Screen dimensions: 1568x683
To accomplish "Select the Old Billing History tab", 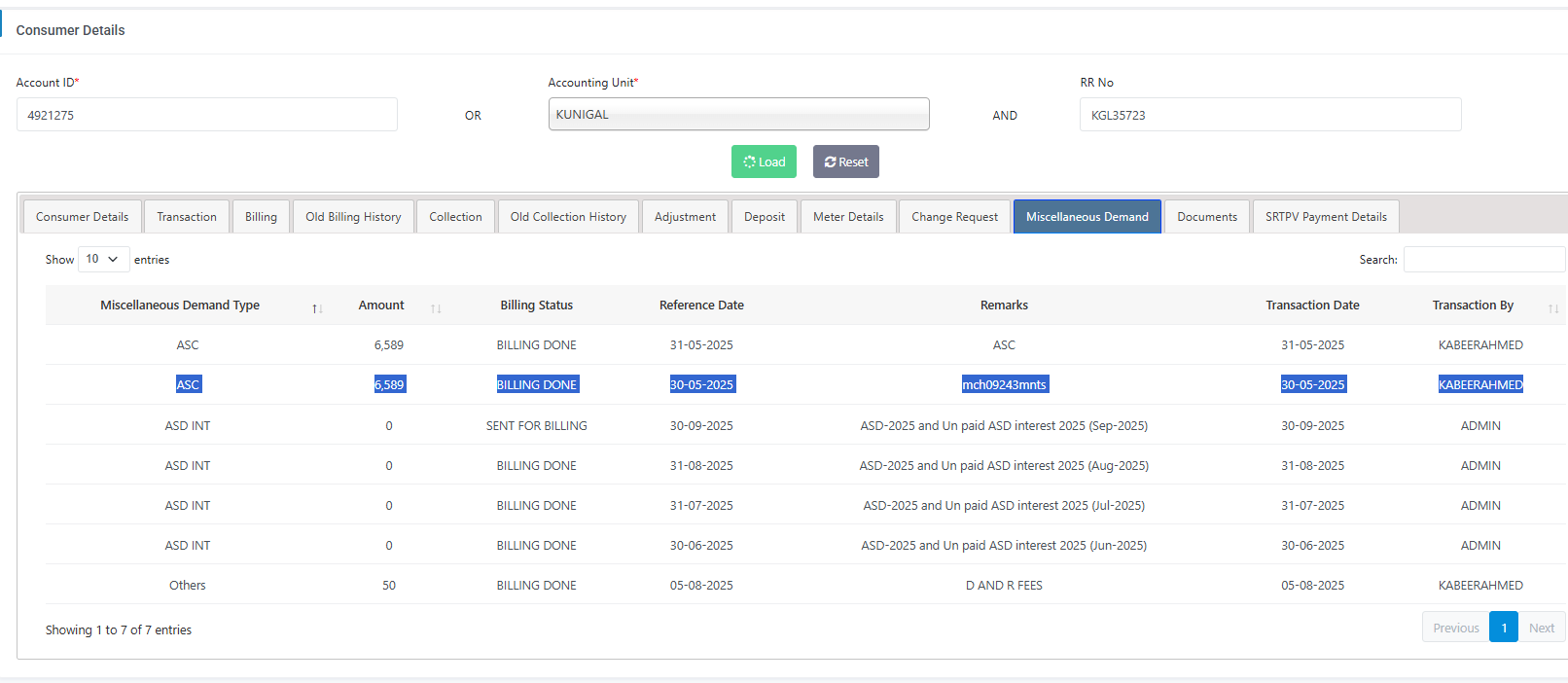I will point(353,217).
